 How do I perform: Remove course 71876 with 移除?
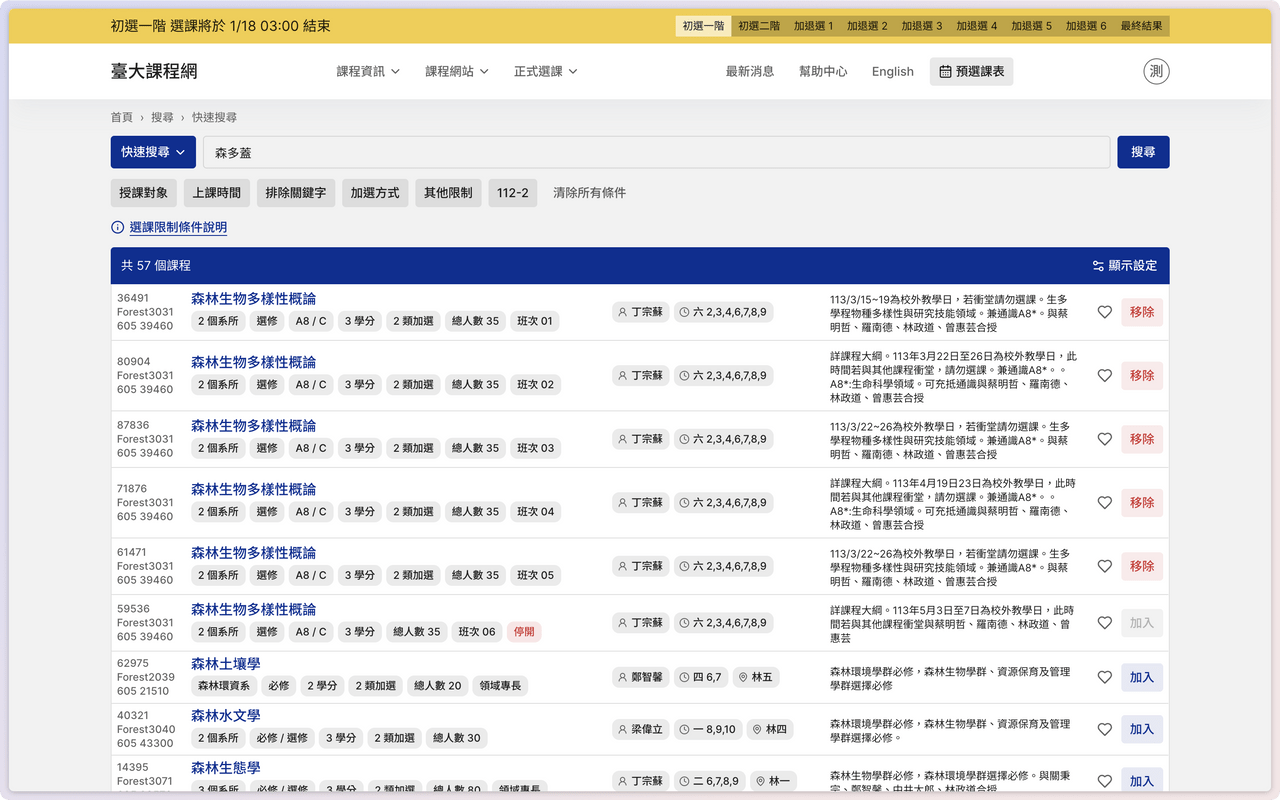[x=1142, y=503]
